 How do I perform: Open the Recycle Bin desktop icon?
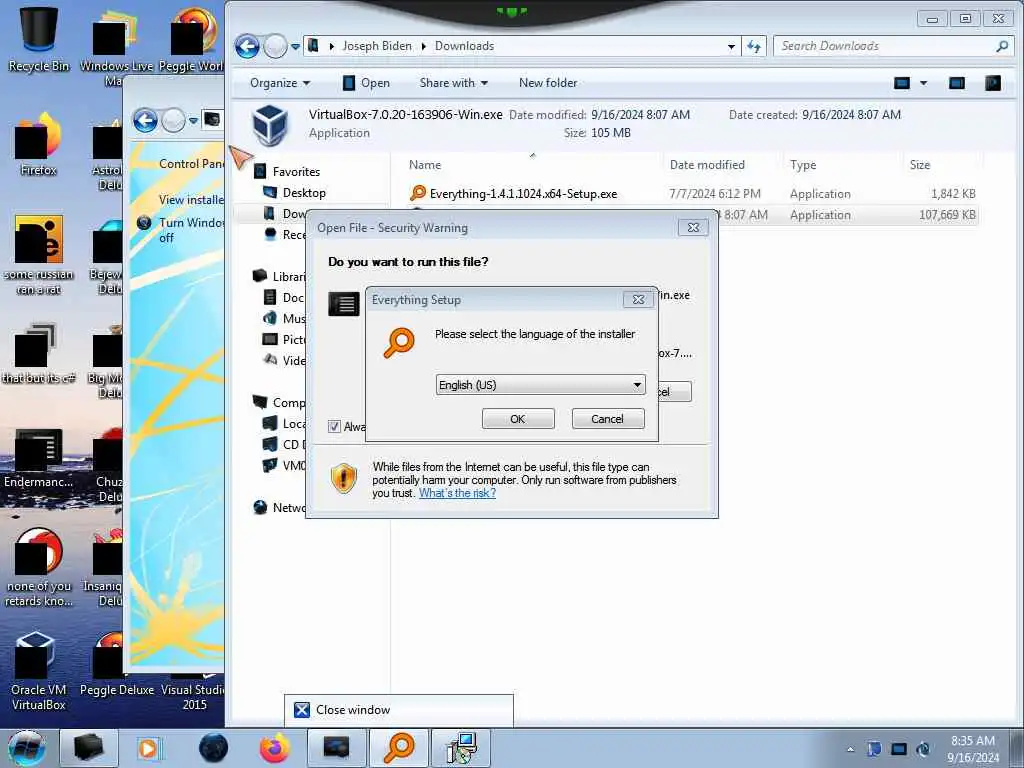point(39,38)
